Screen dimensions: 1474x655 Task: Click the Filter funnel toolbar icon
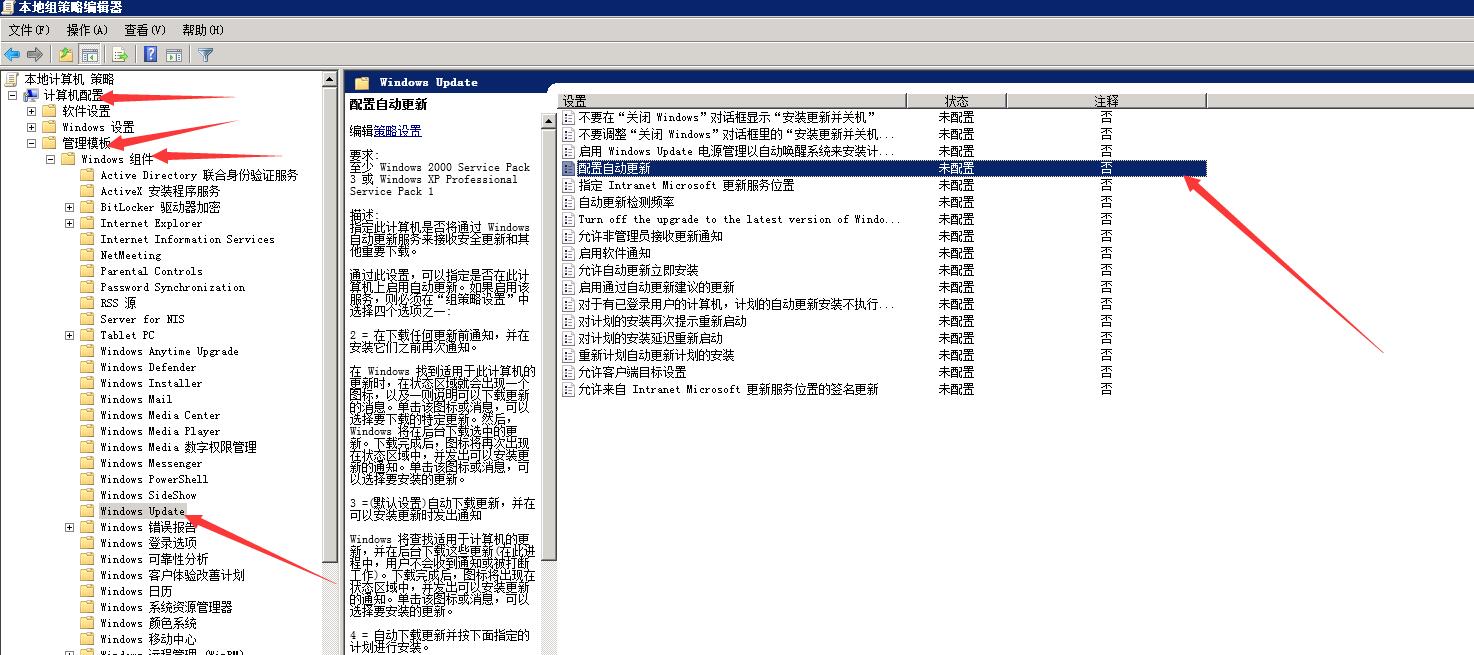point(205,54)
